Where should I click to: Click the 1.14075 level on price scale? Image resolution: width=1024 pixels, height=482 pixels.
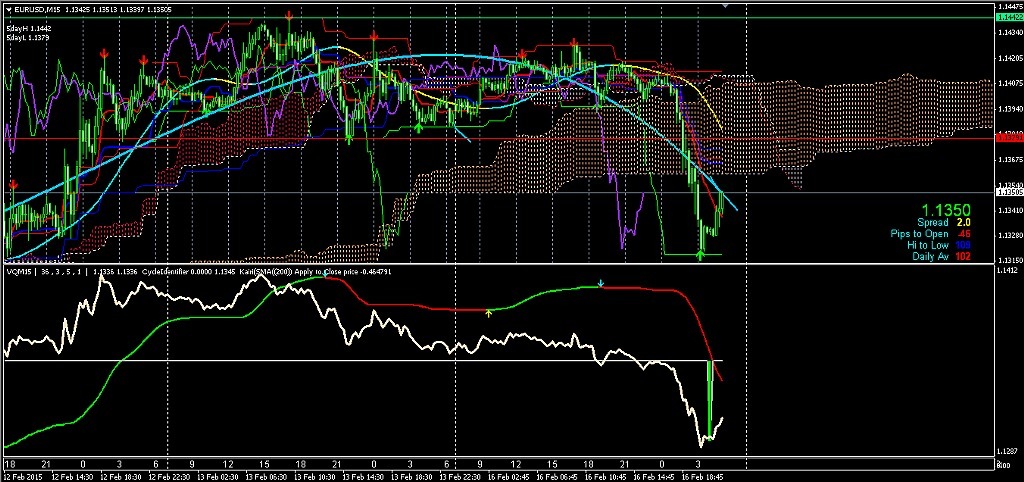pos(1009,84)
